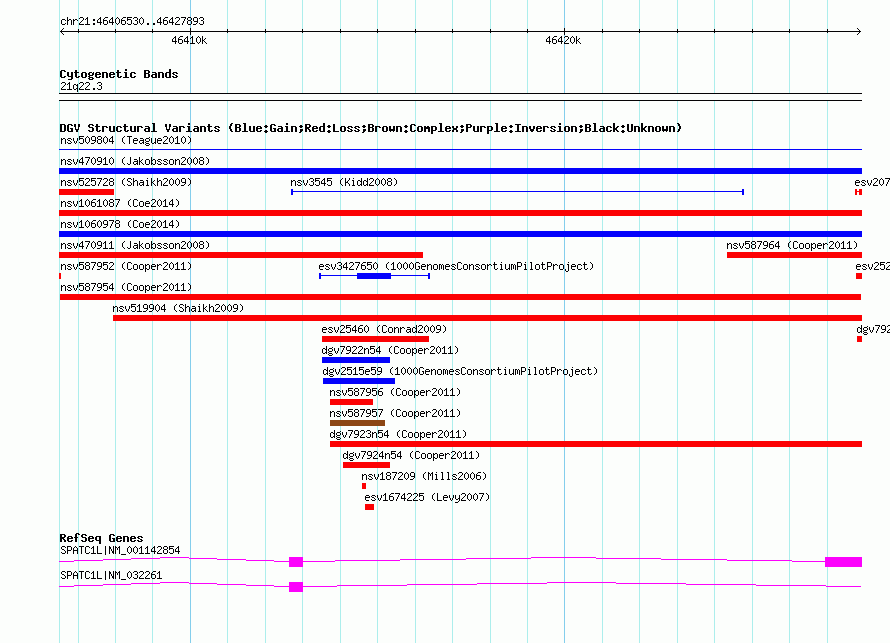
Task: Click the thick blue block of esv3427650
Action: click(x=374, y=276)
